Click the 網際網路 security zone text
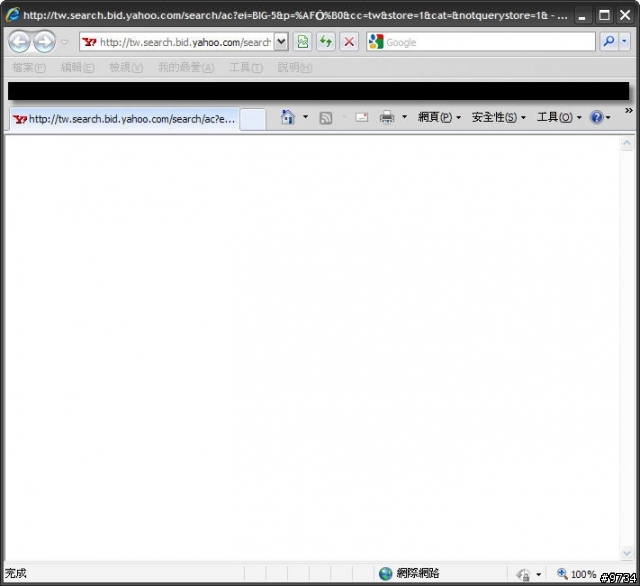 pos(418,573)
